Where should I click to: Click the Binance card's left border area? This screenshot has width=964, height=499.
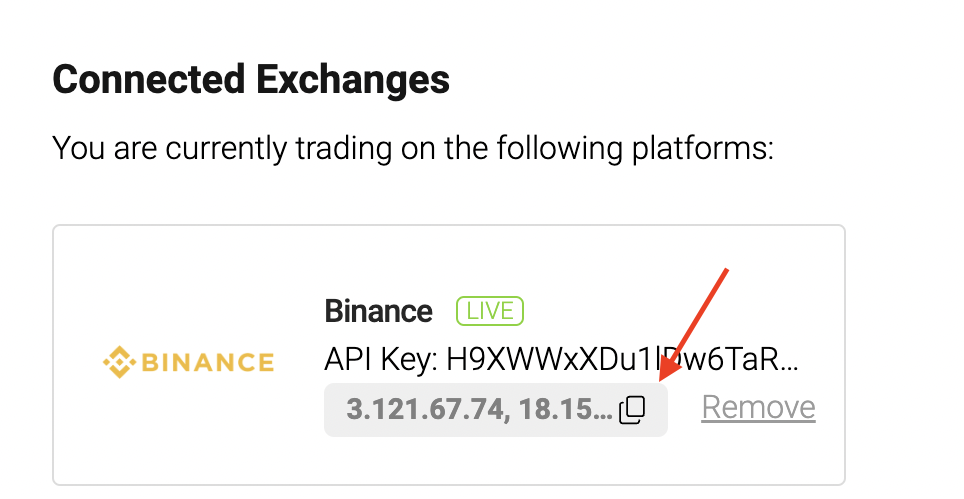click(x=53, y=355)
